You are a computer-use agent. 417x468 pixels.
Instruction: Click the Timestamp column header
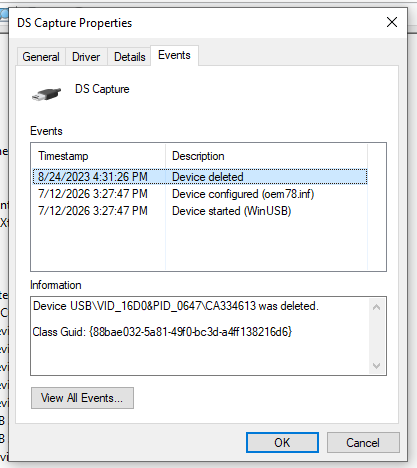click(99, 156)
